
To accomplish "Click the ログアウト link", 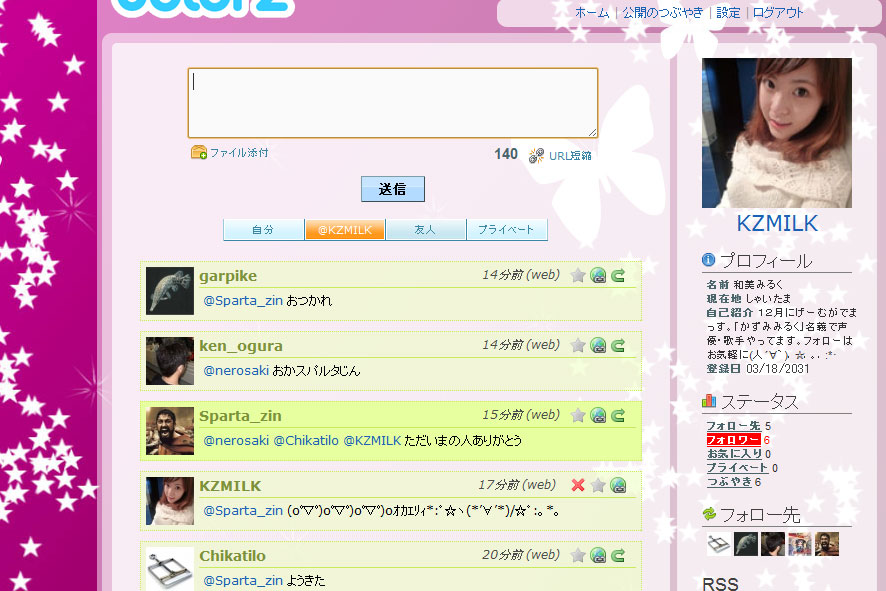I will click(x=778, y=13).
